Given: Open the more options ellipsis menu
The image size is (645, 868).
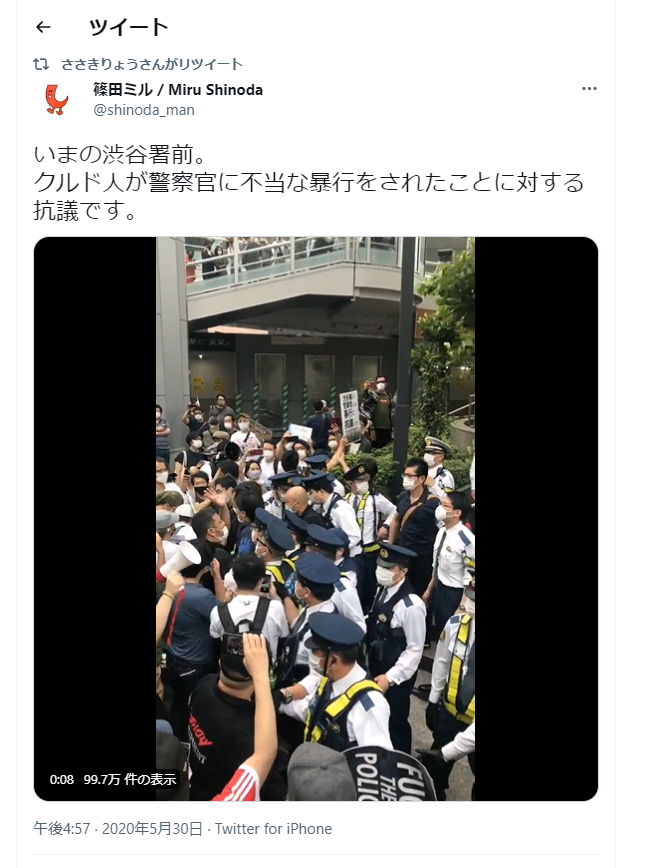Looking at the screenshot, I should 589,89.
